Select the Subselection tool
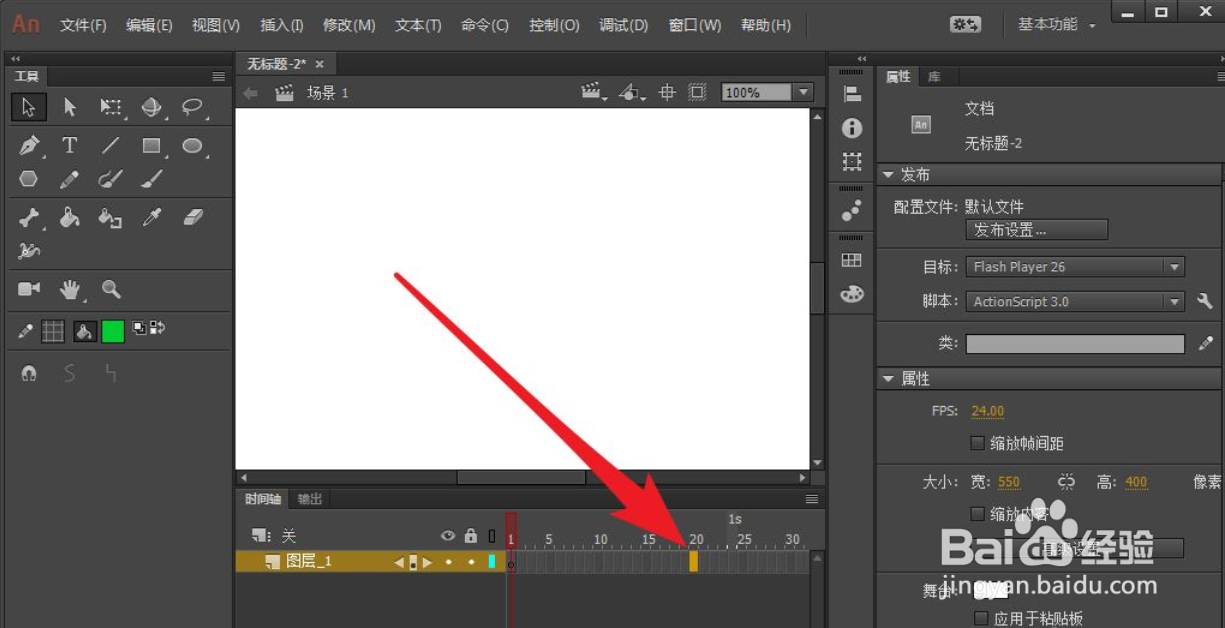Viewport: 1225px width, 628px height. click(x=70, y=107)
